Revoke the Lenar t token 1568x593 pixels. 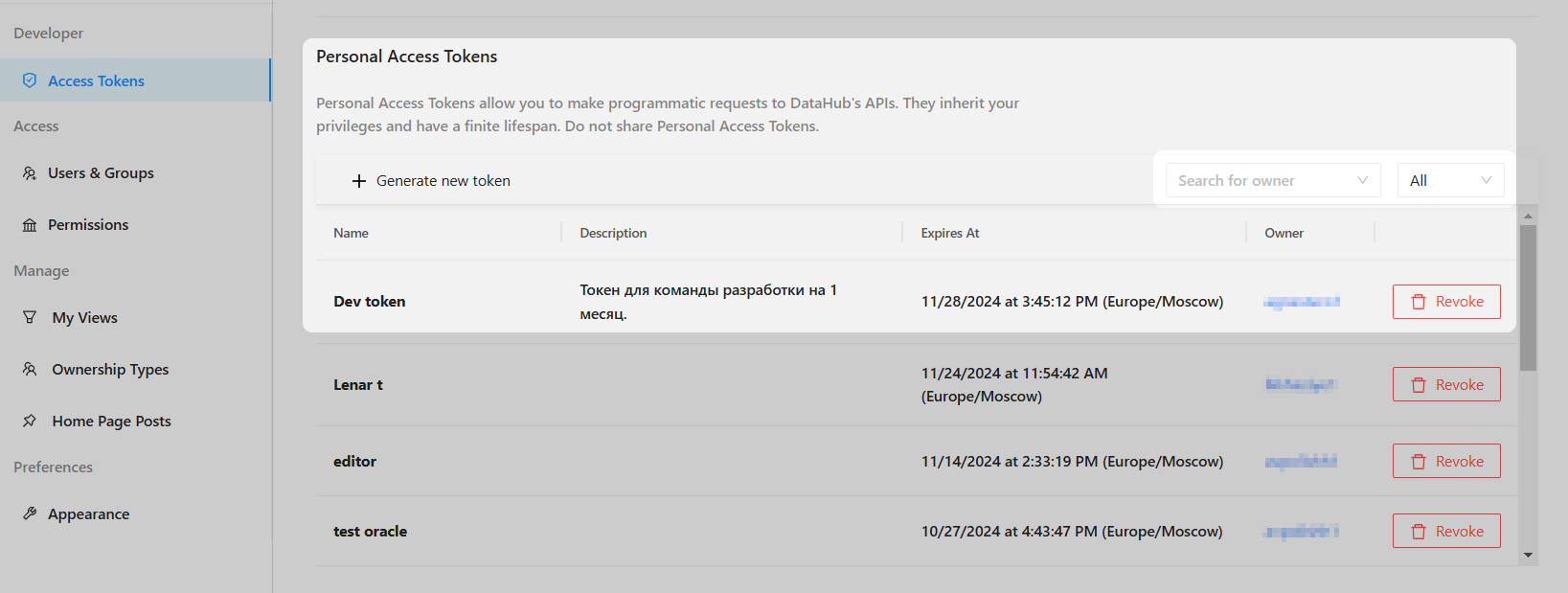click(x=1446, y=384)
